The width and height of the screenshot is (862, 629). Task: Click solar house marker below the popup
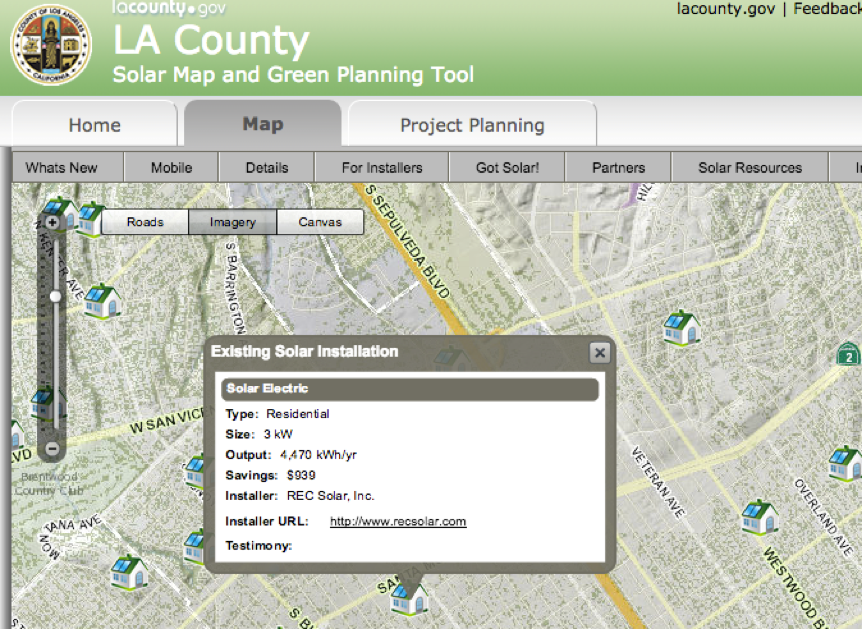pos(409,598)
